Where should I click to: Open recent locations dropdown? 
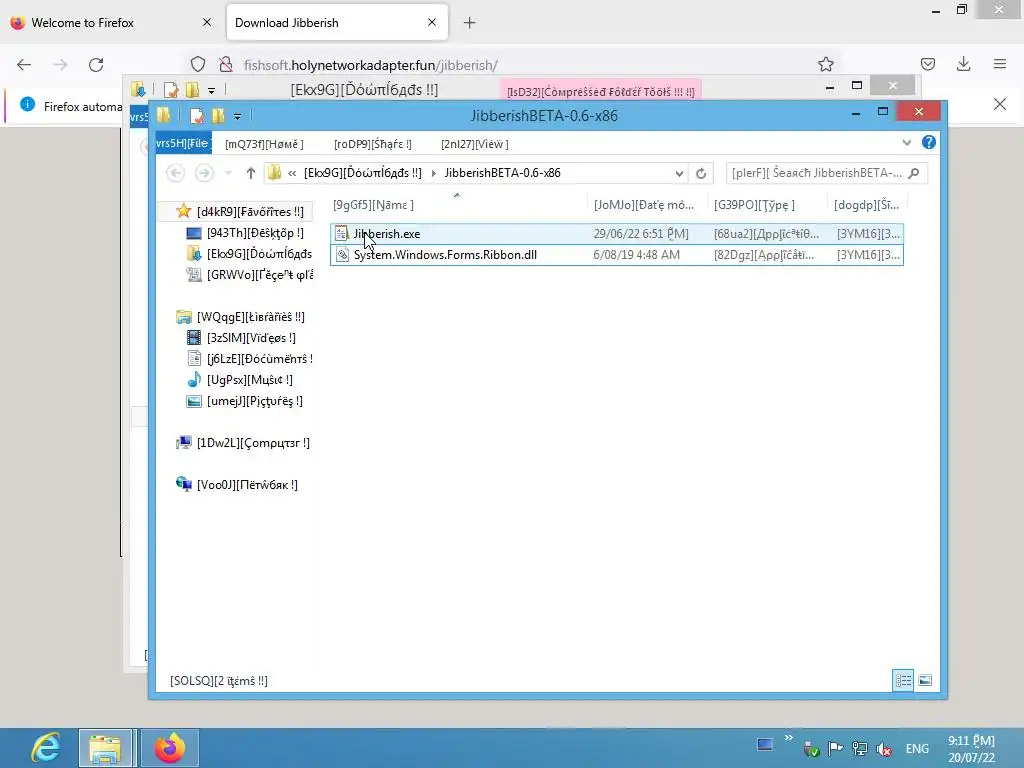(228, 173)
